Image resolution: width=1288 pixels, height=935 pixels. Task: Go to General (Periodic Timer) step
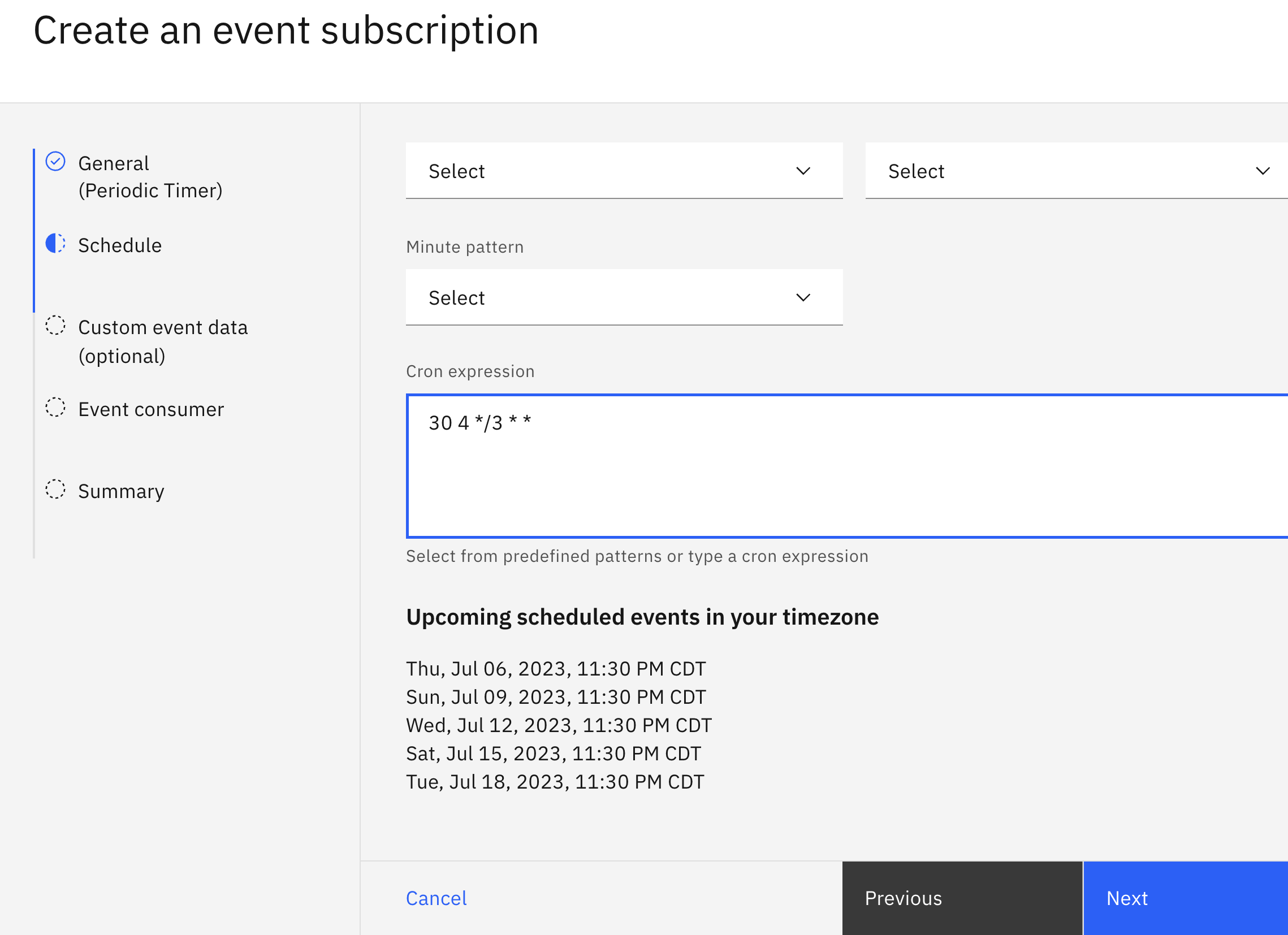150,176
